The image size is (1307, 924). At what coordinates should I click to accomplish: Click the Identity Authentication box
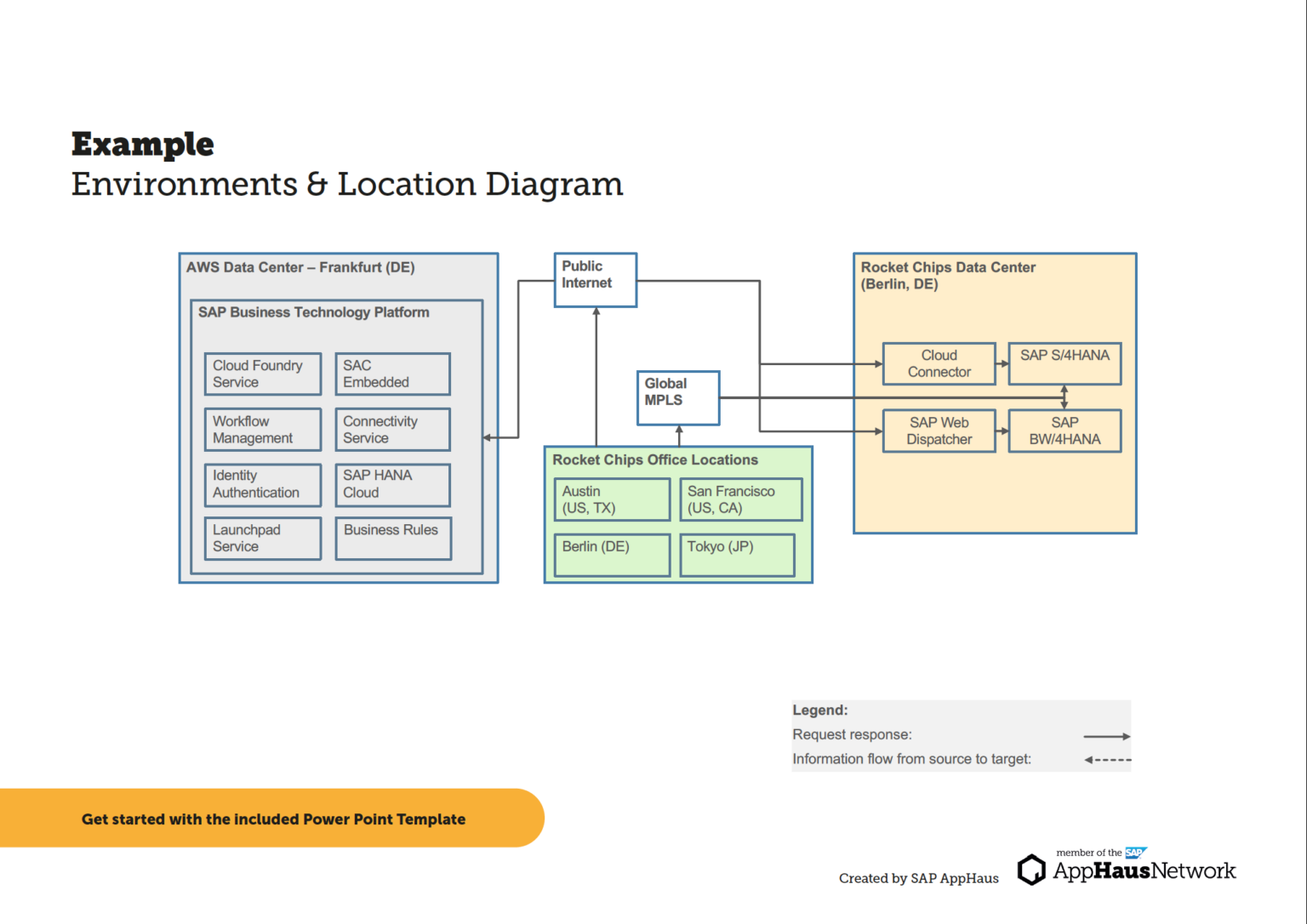[x=262, y=484]
